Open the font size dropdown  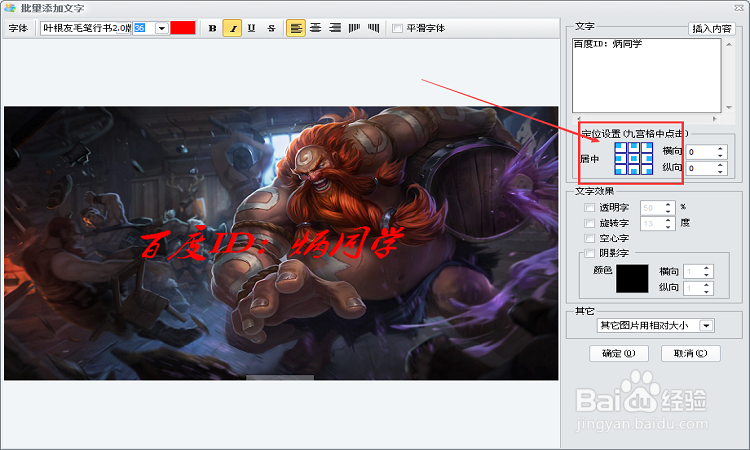click(x=162, y=28)
